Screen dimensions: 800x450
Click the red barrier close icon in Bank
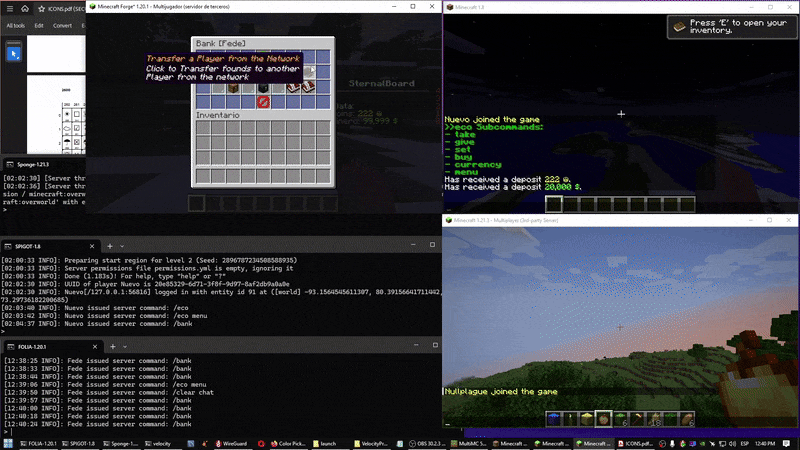click(x=264, y=101)
